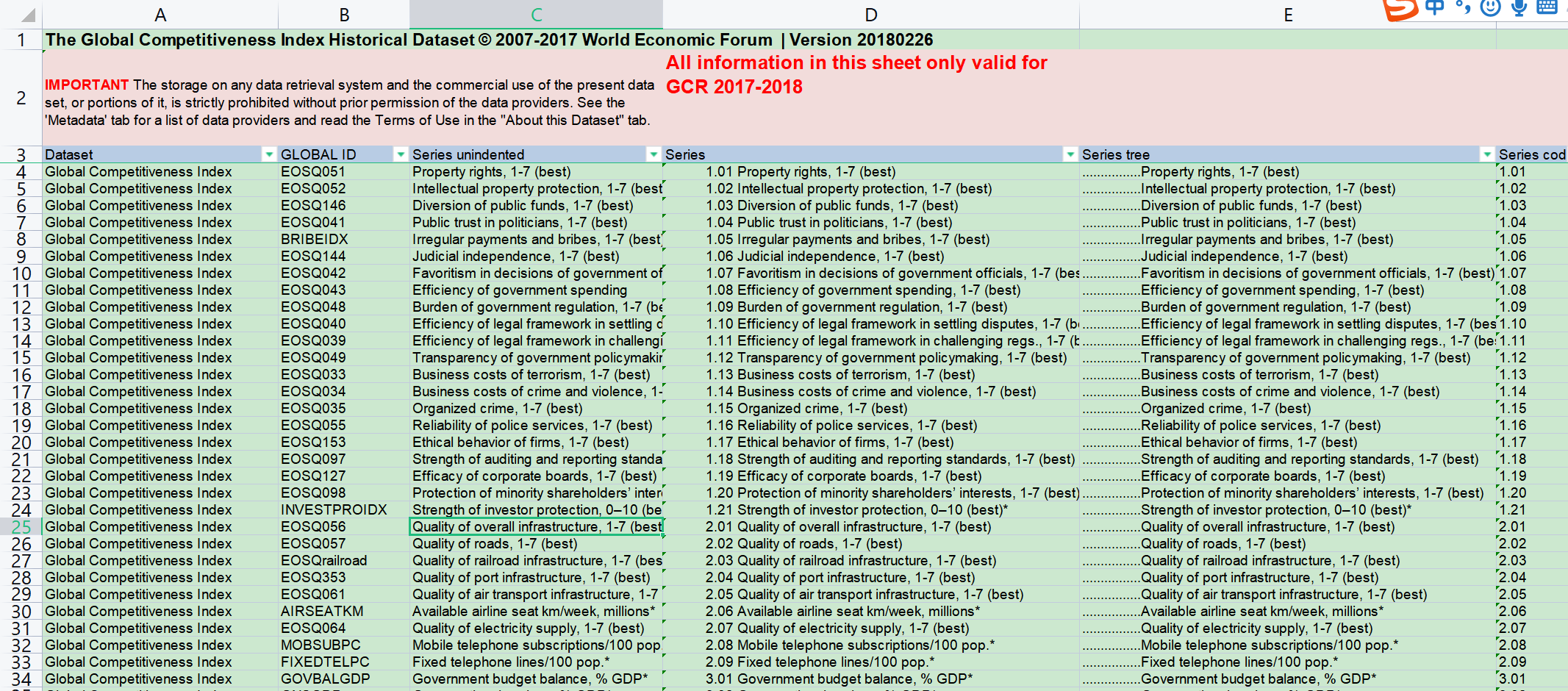Click '2.09 Fixed telephone lines/100 pop.*' cell
The width and height of the screenshot is (1568, 691).
coord(871,662)
